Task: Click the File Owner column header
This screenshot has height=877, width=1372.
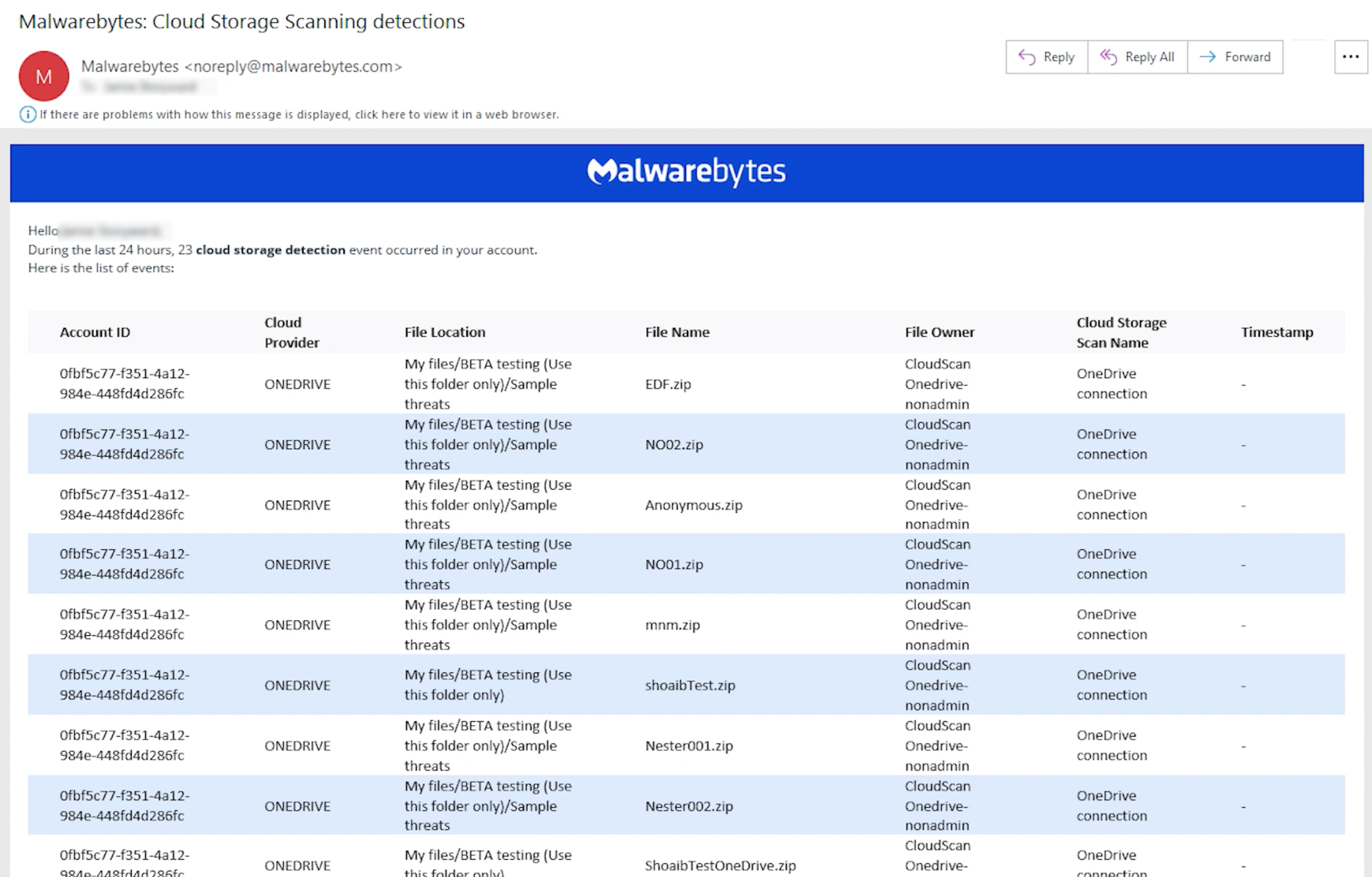Action: tap(940, 332)
